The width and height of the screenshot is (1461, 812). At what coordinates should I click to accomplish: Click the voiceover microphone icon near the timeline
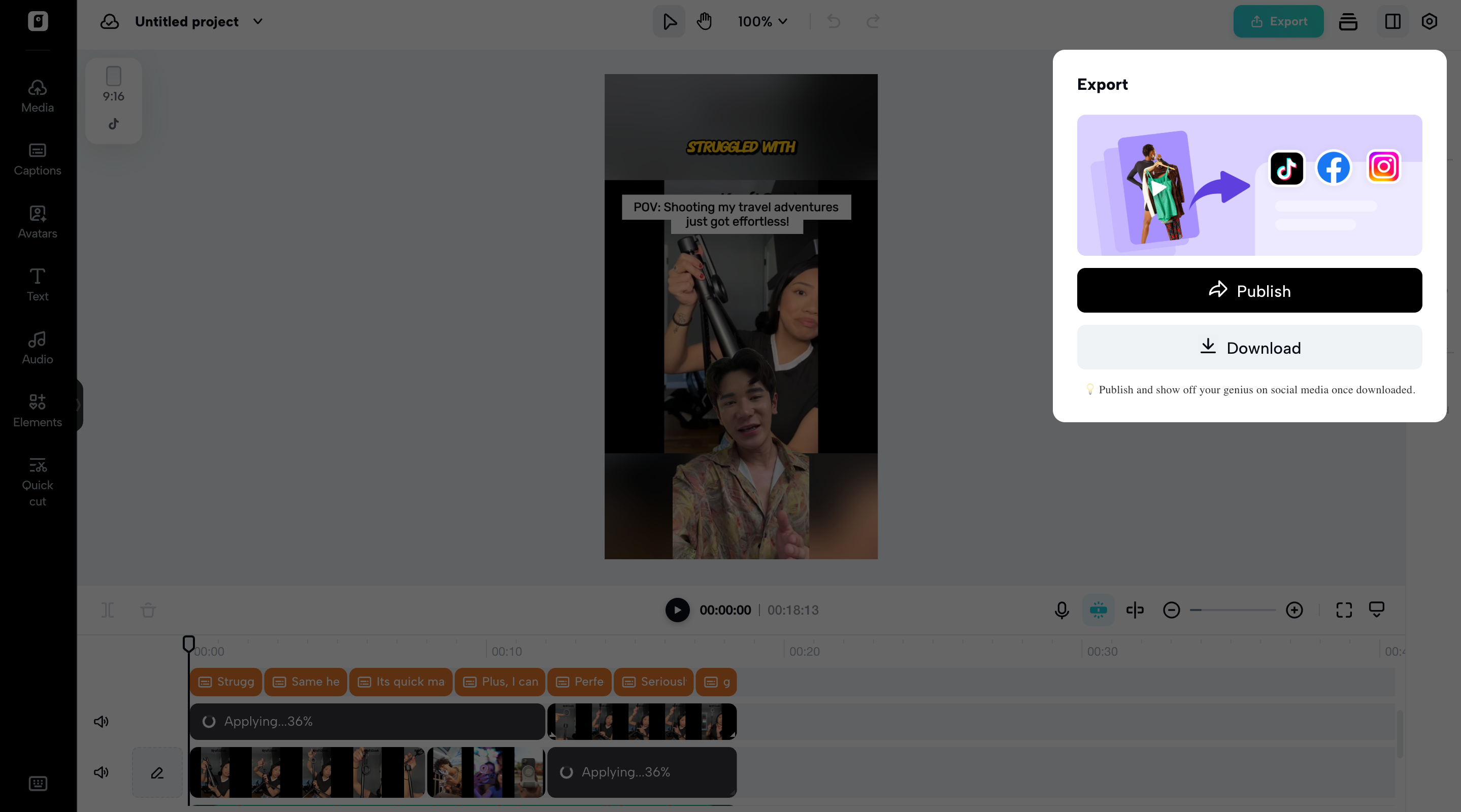click(1060, 610)
